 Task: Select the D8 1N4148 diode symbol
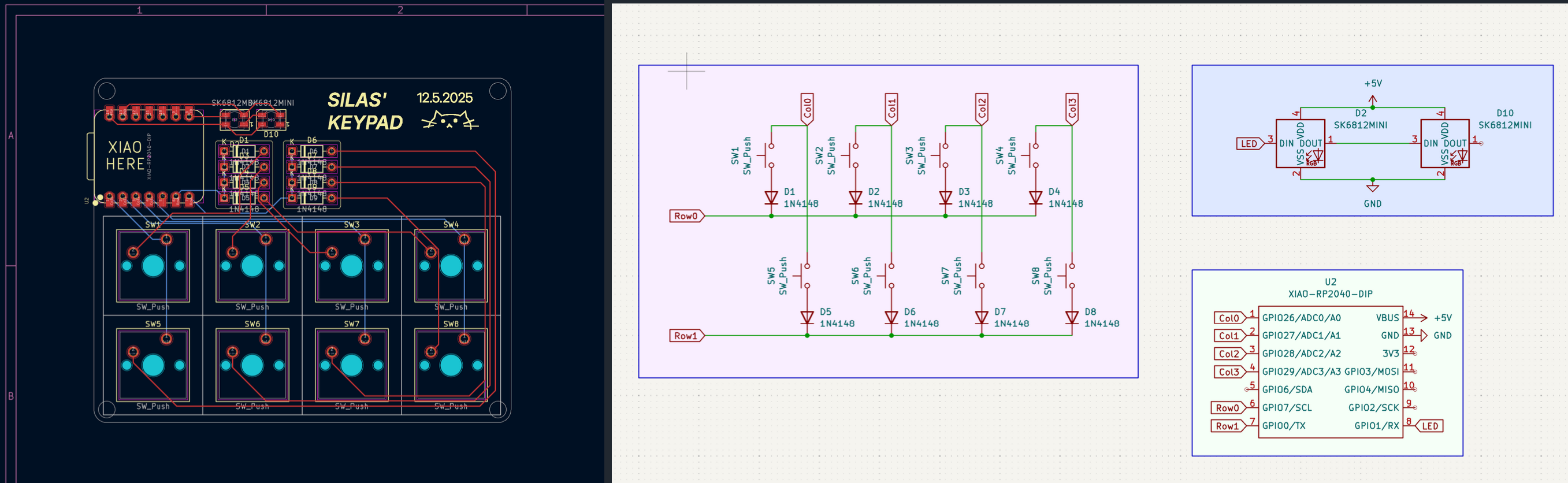(1071, 317)
